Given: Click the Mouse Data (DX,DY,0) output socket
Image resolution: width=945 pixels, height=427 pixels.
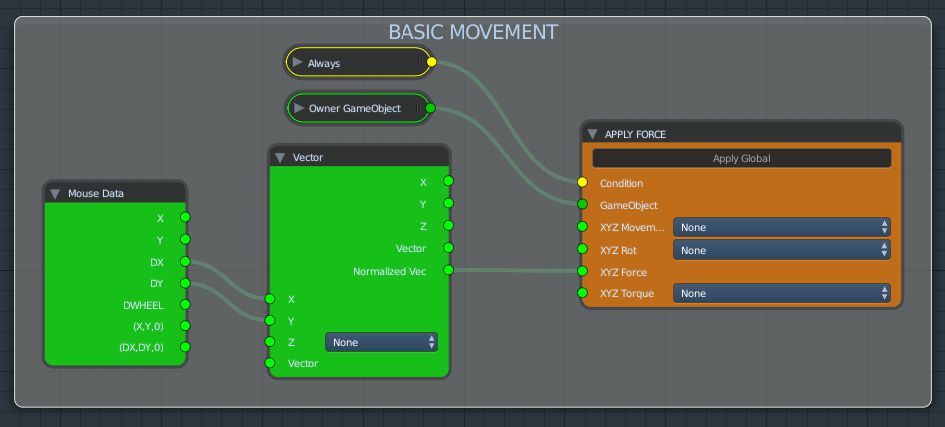Looking at the screenshot, I should tap(185, 347).
